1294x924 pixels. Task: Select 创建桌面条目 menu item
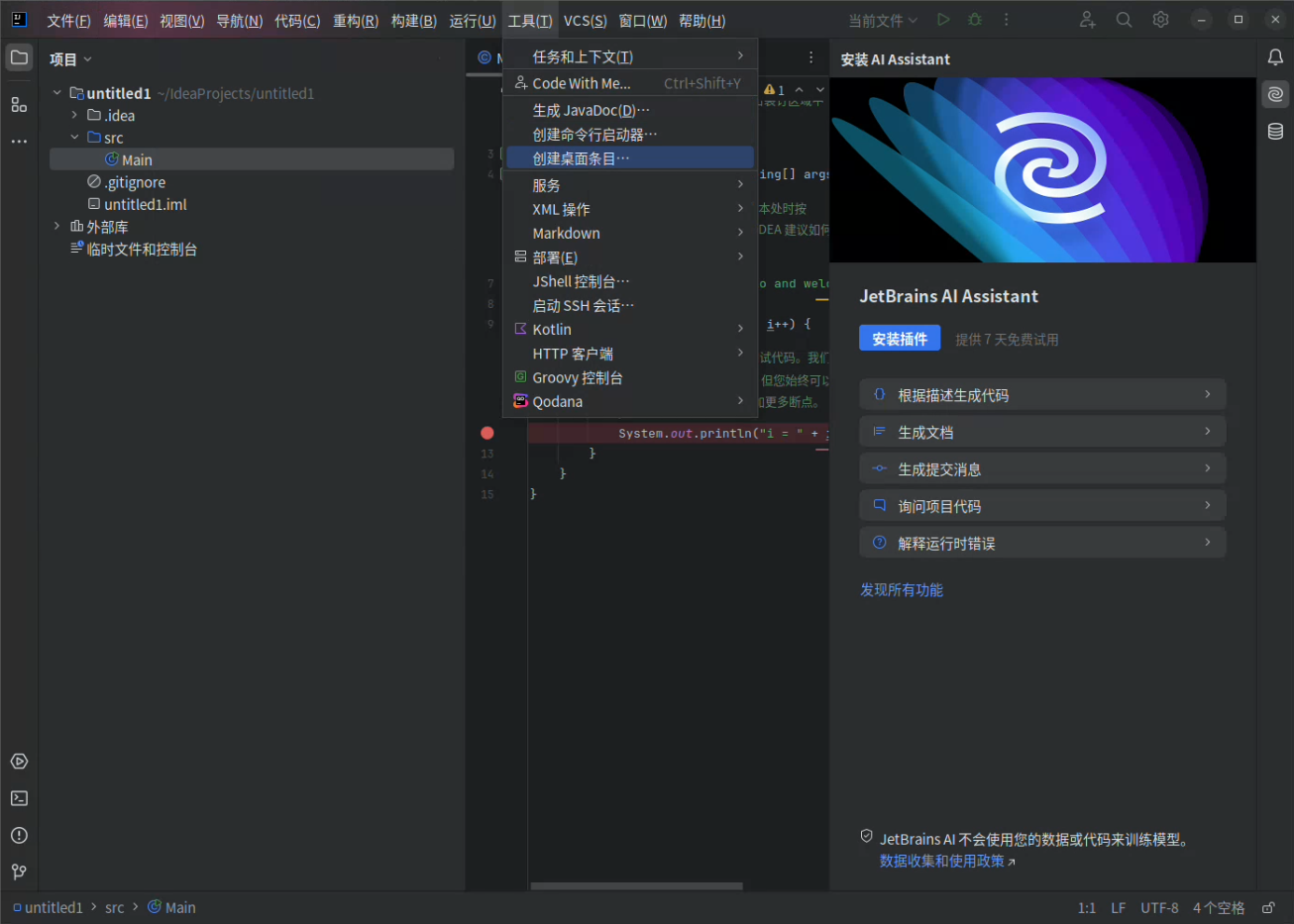tap(629, 158)
